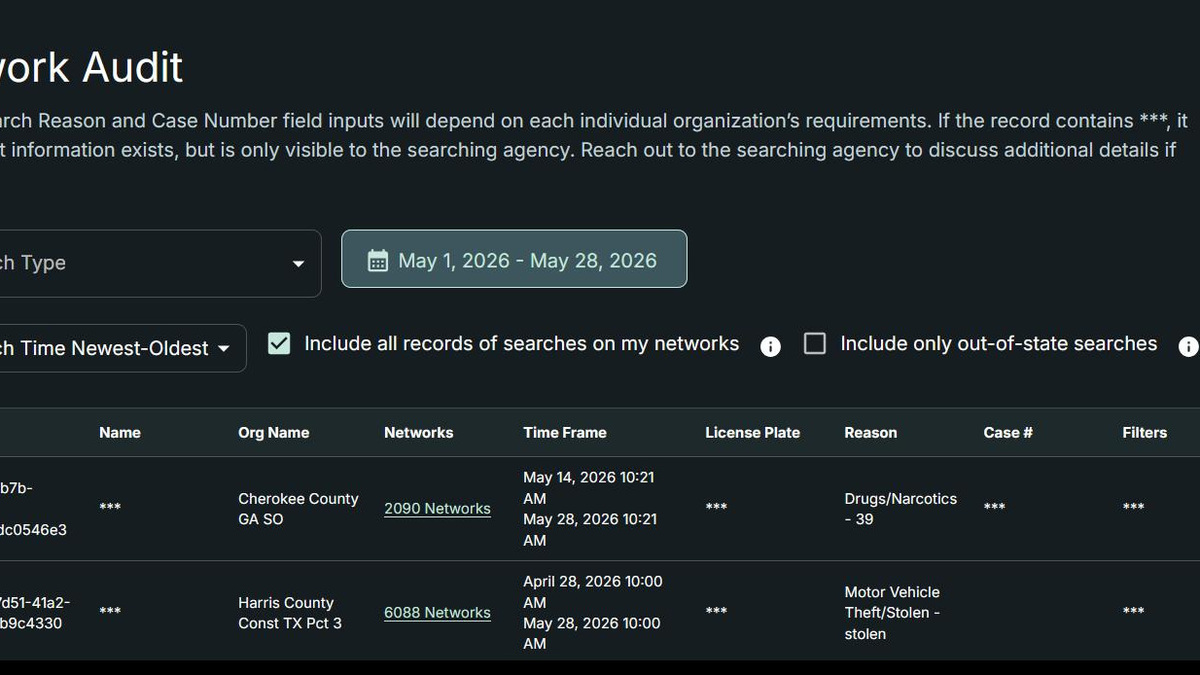The image size is (1200, 675).
Task: Check Include only out-of-state searches
Action: (815, 344)
